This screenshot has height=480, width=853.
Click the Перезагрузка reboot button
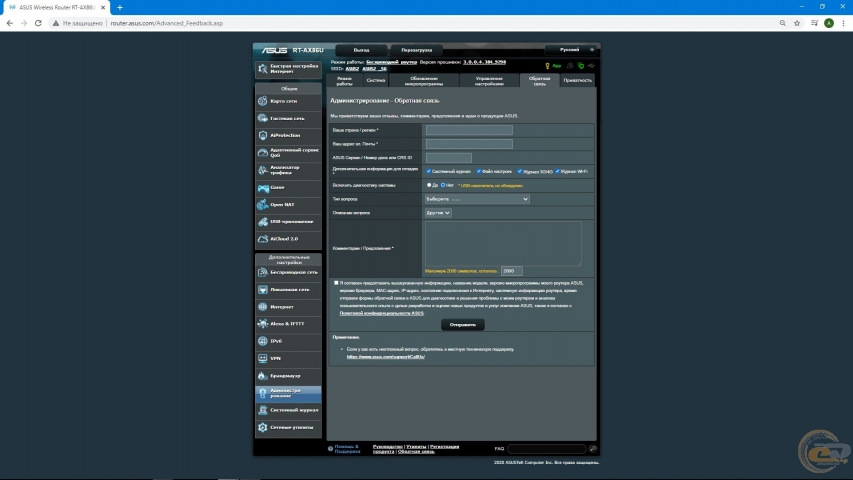point(417,50)
